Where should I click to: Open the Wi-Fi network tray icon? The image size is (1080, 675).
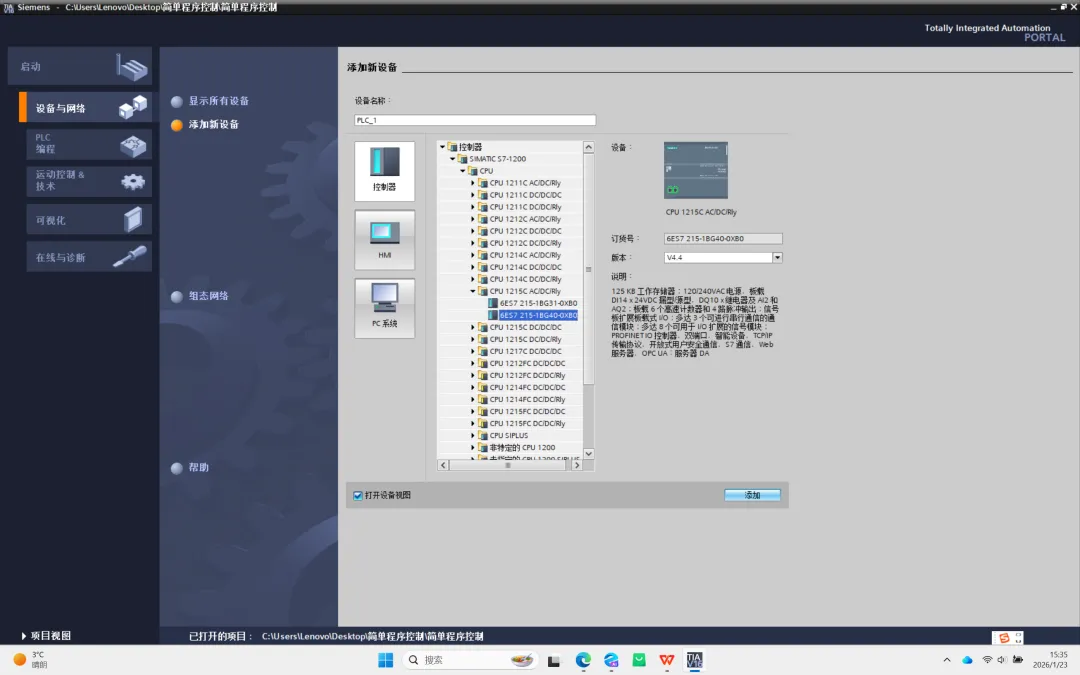(x=987, y=660)
